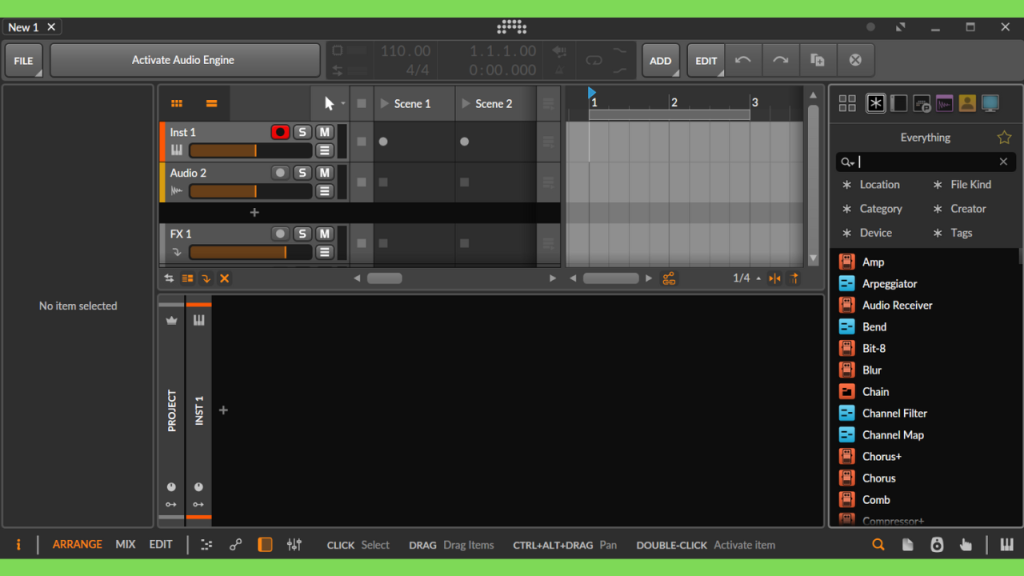Click the redo arrow icon
The width and height of the screenshot is (1024, 576).
[780, 60]
